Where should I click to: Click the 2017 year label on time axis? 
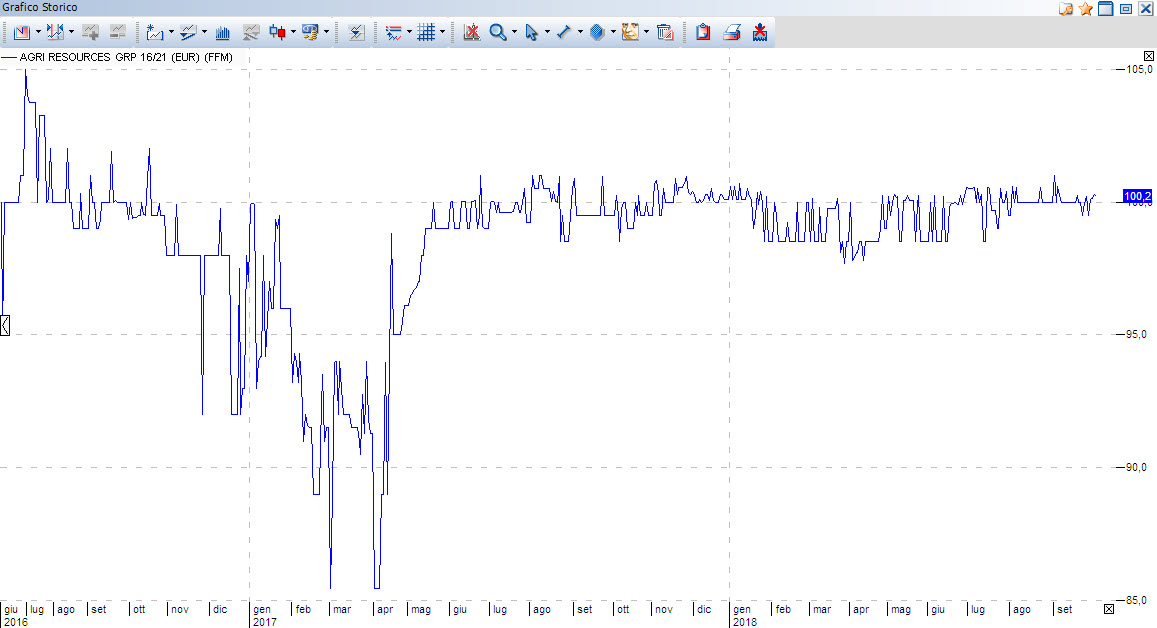pyautogui.click(x=265, y=622)
